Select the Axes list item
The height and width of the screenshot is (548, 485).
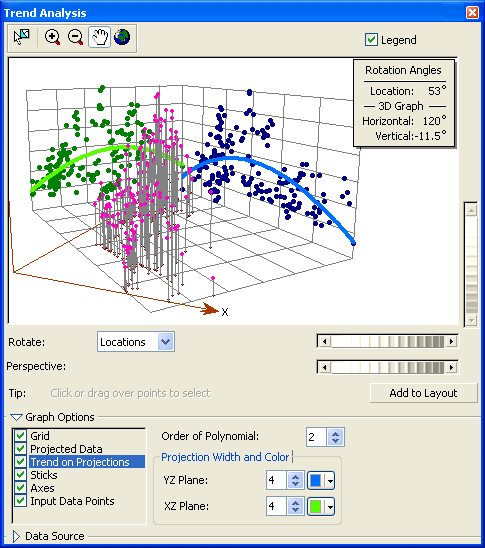pyautogui.click(x=42, y=488)
